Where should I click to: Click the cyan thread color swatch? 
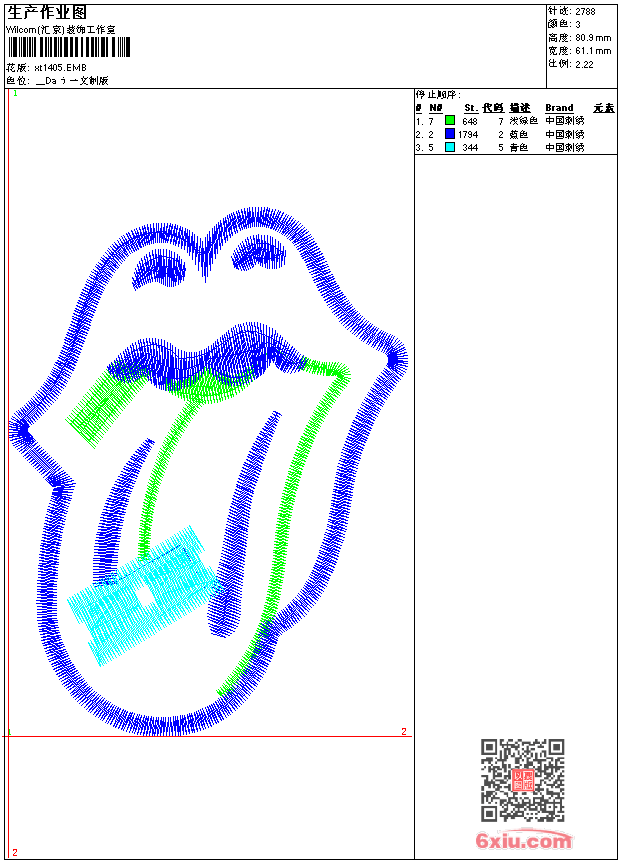(x=450, y=147)
